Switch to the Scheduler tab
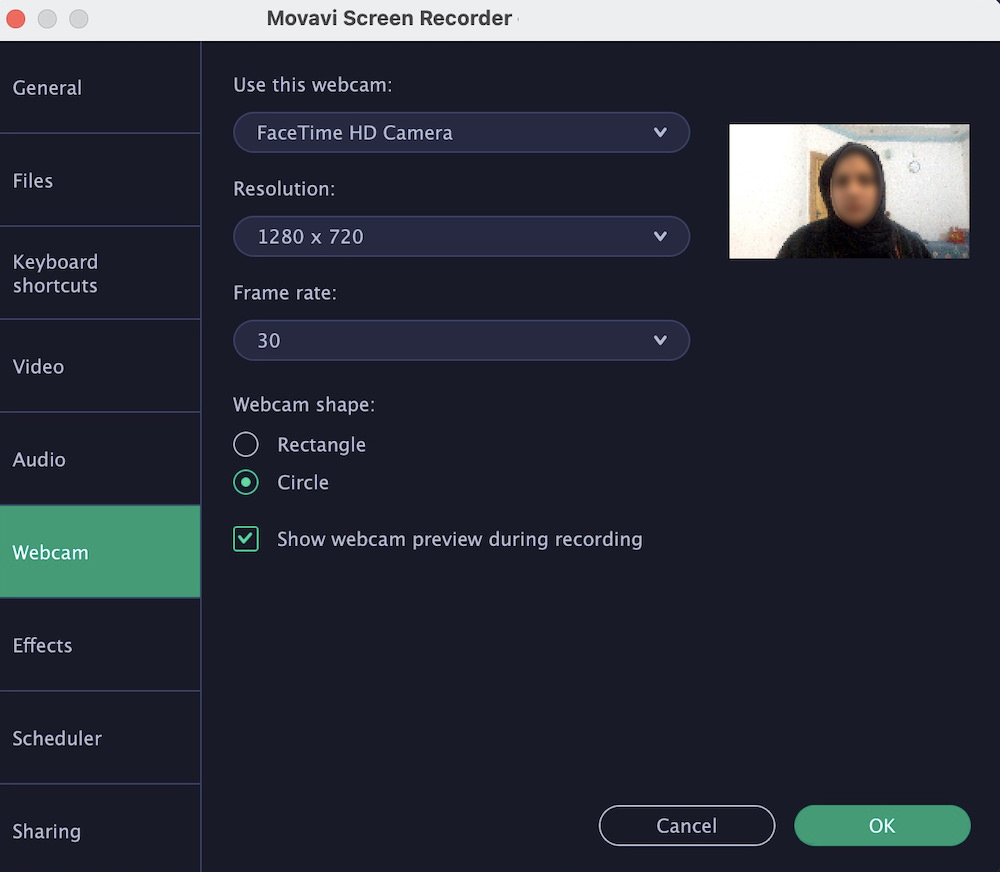1000x872 pixels. 100,738
